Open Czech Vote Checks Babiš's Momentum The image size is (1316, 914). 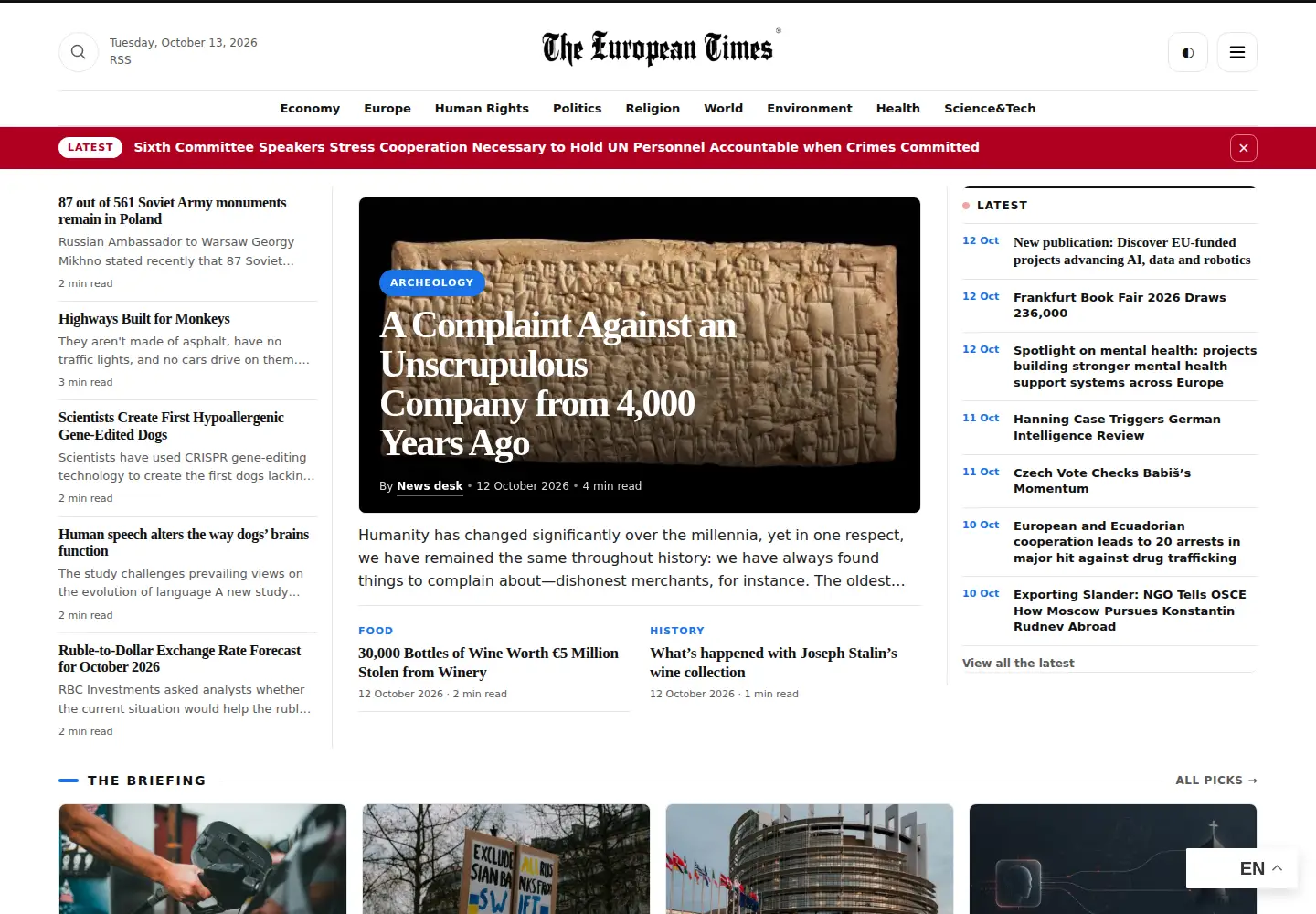click(x=1102, y=481)
